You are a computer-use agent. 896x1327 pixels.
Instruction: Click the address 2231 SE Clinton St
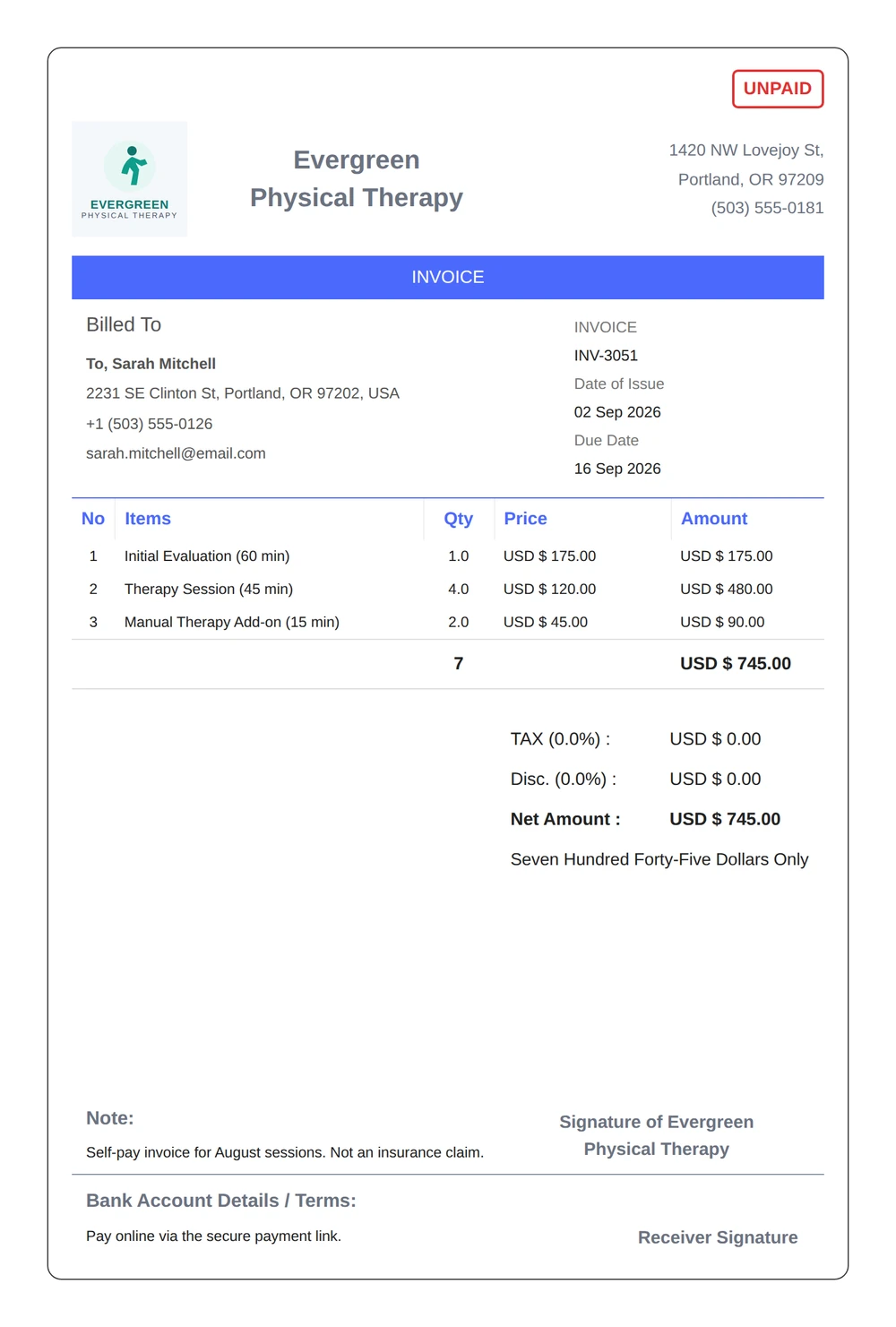[x=243, y=393]
